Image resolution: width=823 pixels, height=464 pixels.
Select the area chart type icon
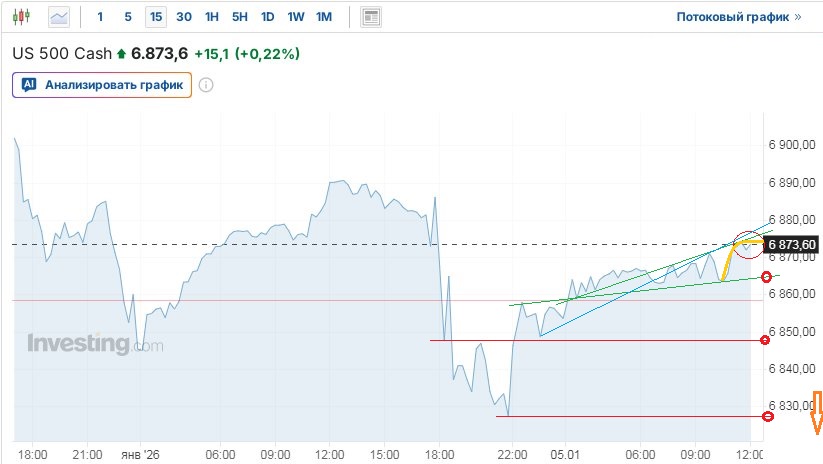60,17
